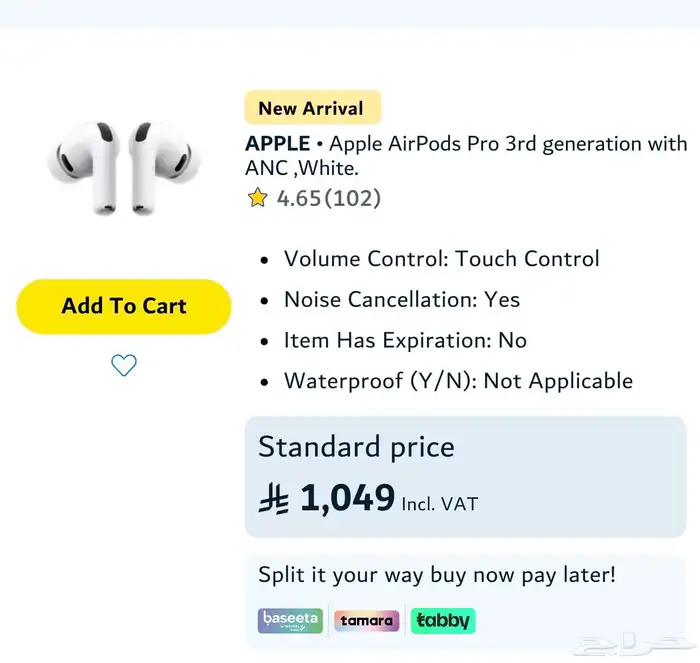Click the Waterproof: Not Applicable spec
The height and width of the screenshot is (663, 700).
point(458,381)
